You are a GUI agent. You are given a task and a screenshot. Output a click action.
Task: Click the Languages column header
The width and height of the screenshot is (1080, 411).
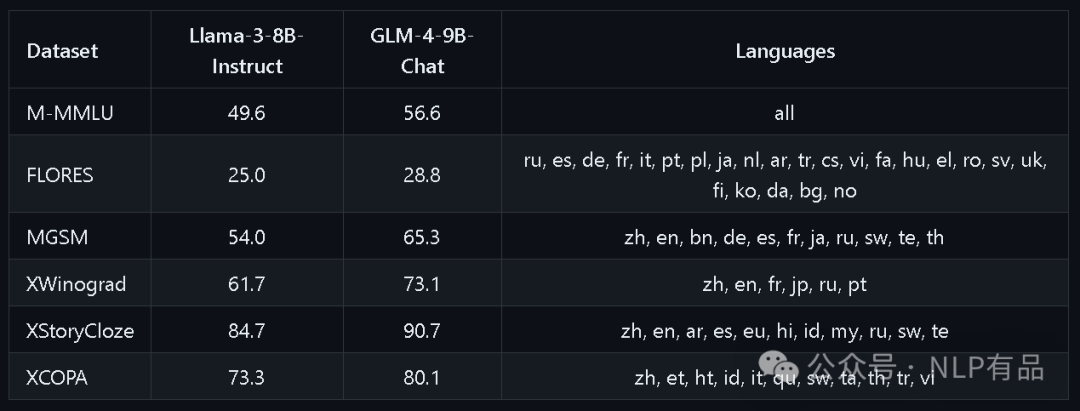tap(785, 51)
